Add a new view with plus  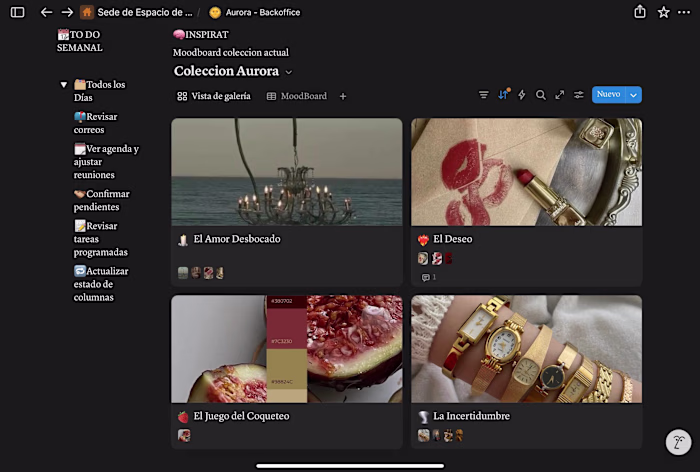343,96
